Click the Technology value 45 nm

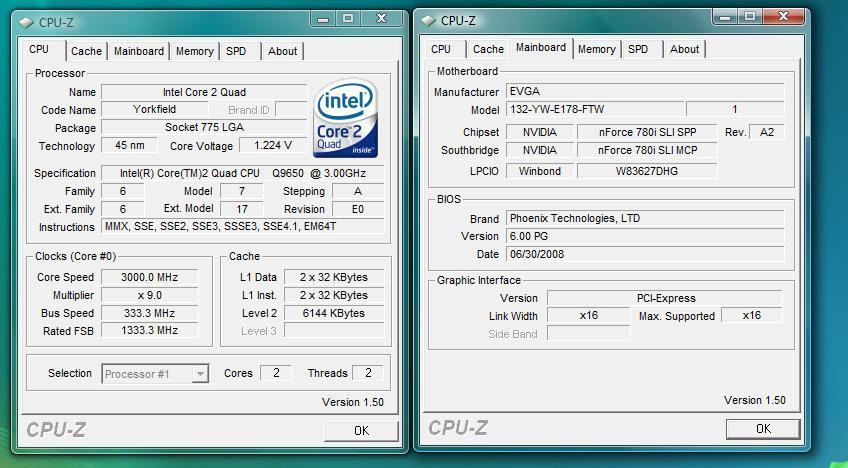tap(129, 145)
